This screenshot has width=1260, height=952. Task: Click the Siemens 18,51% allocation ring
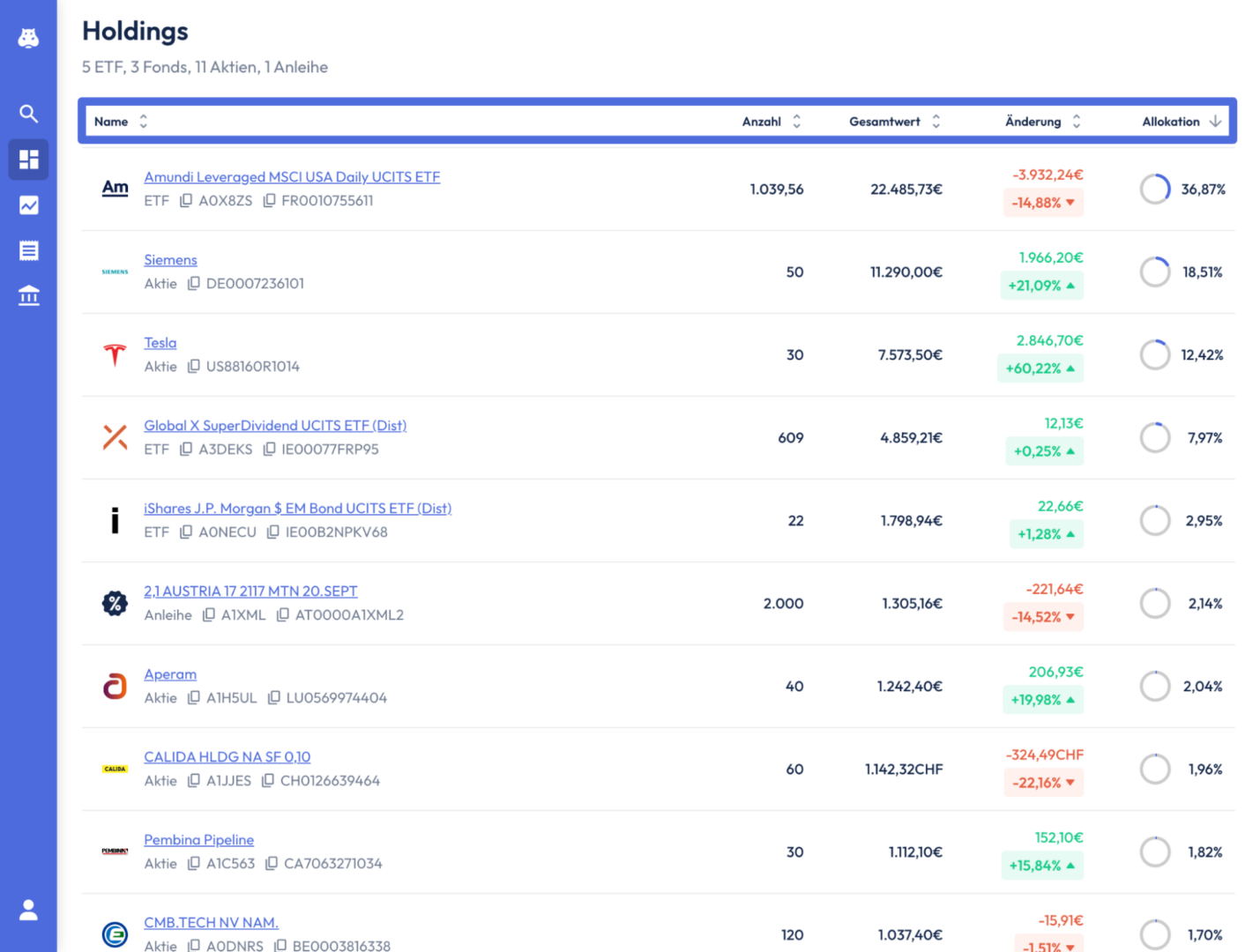(x=1155, y=272)
